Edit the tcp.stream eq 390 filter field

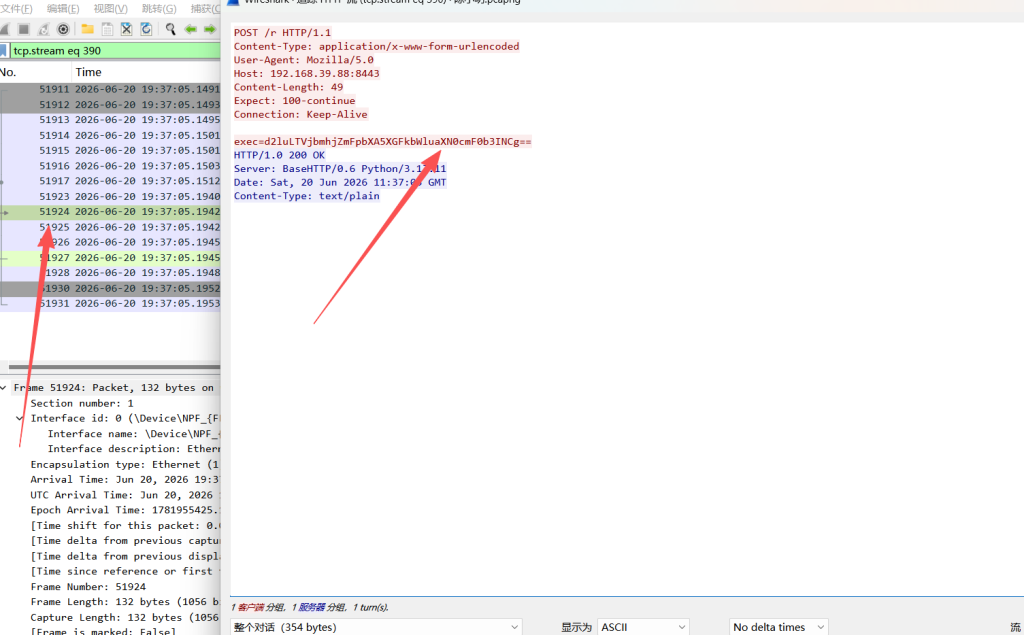click(x=116, y=50)
